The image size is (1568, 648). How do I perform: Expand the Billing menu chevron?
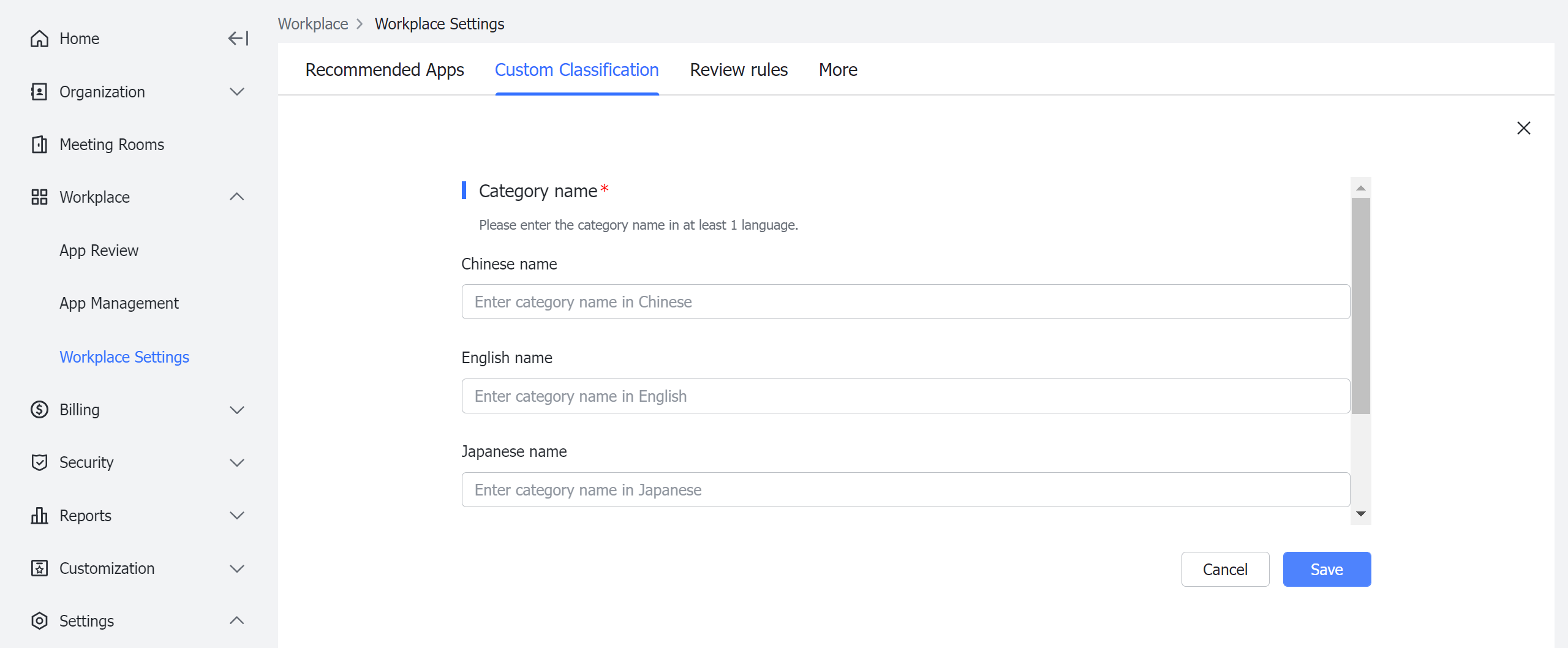[237, 410]
